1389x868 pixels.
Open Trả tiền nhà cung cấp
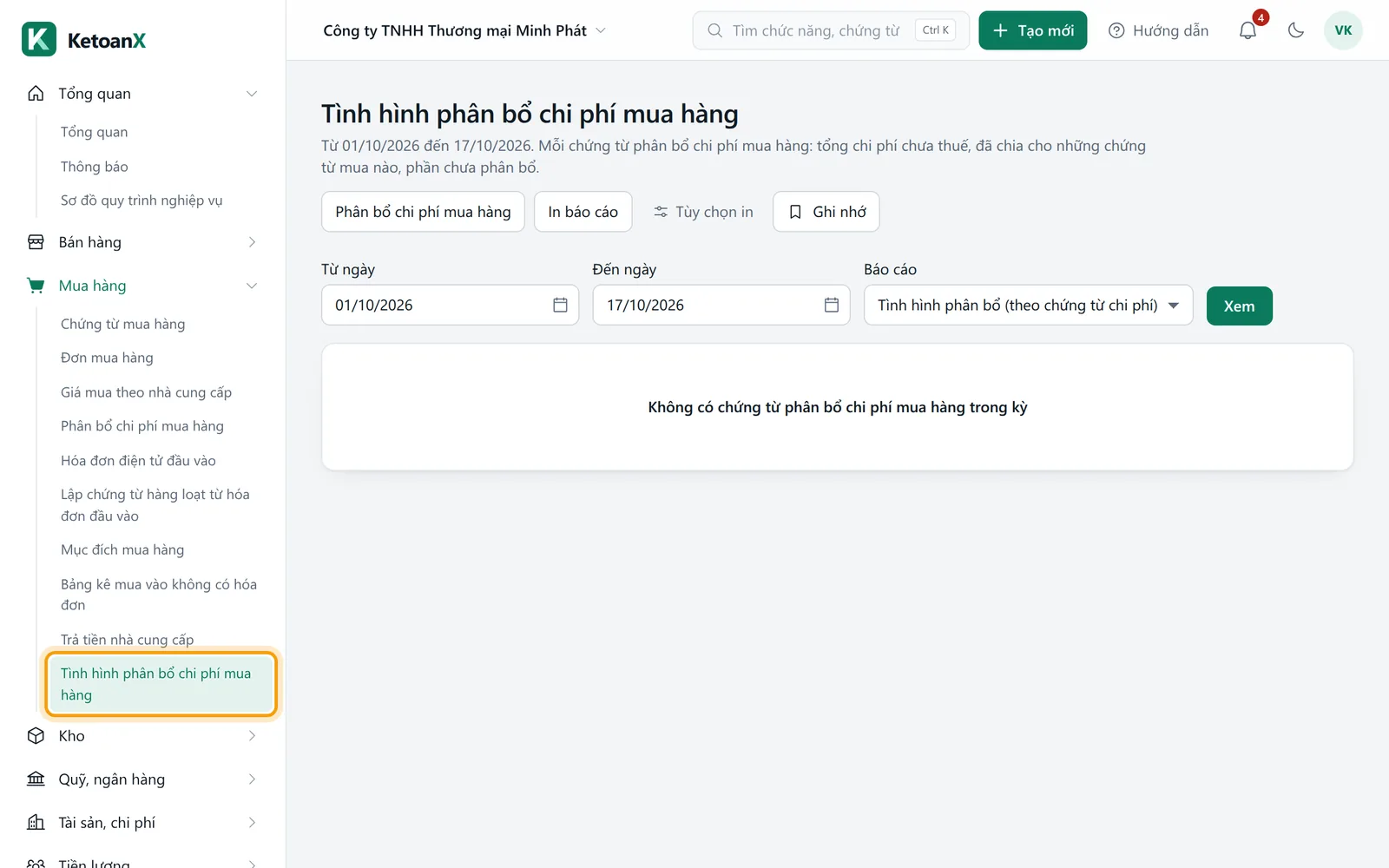[127, 640]
